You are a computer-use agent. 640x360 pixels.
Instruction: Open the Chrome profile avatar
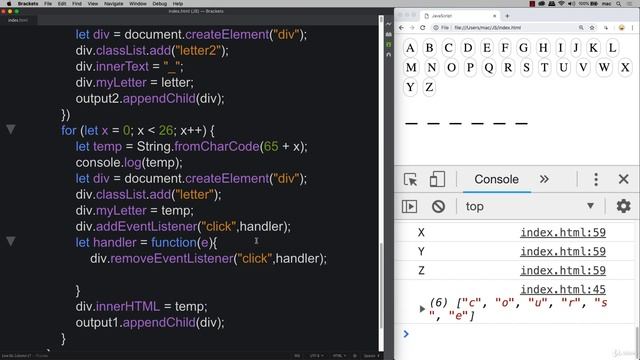[x=622, y=28]
